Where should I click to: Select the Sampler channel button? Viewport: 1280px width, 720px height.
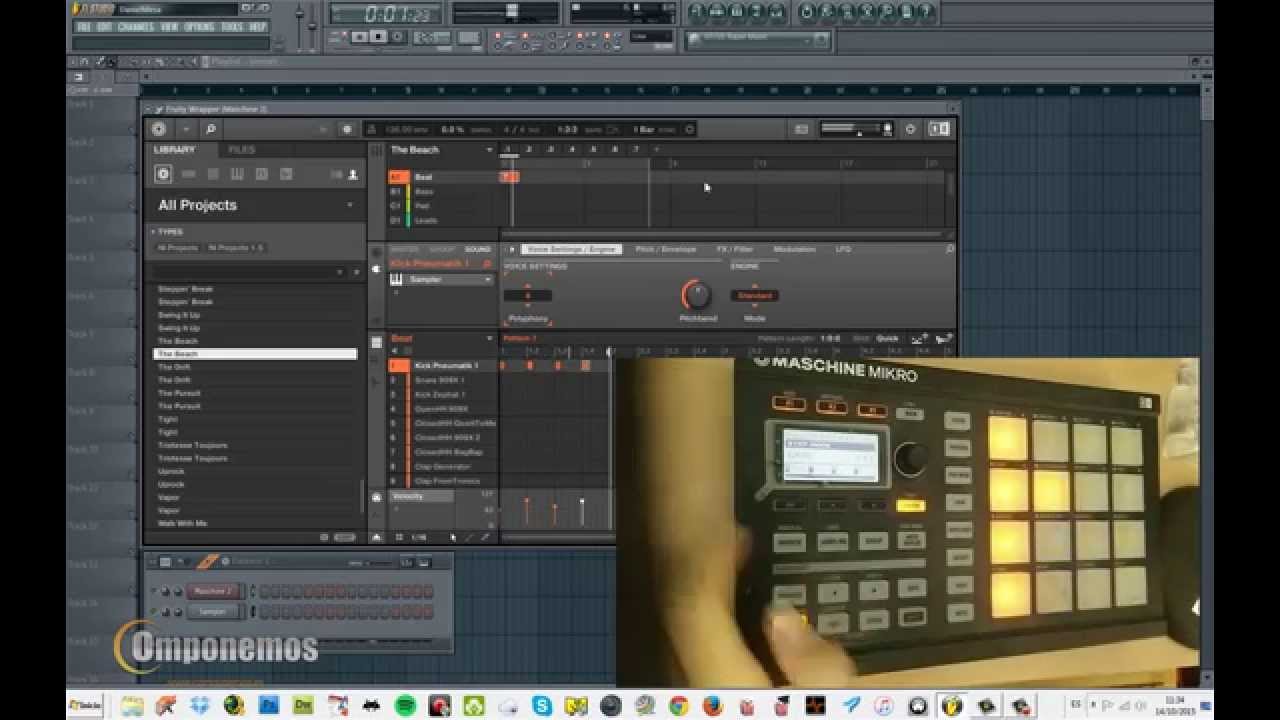213,611
